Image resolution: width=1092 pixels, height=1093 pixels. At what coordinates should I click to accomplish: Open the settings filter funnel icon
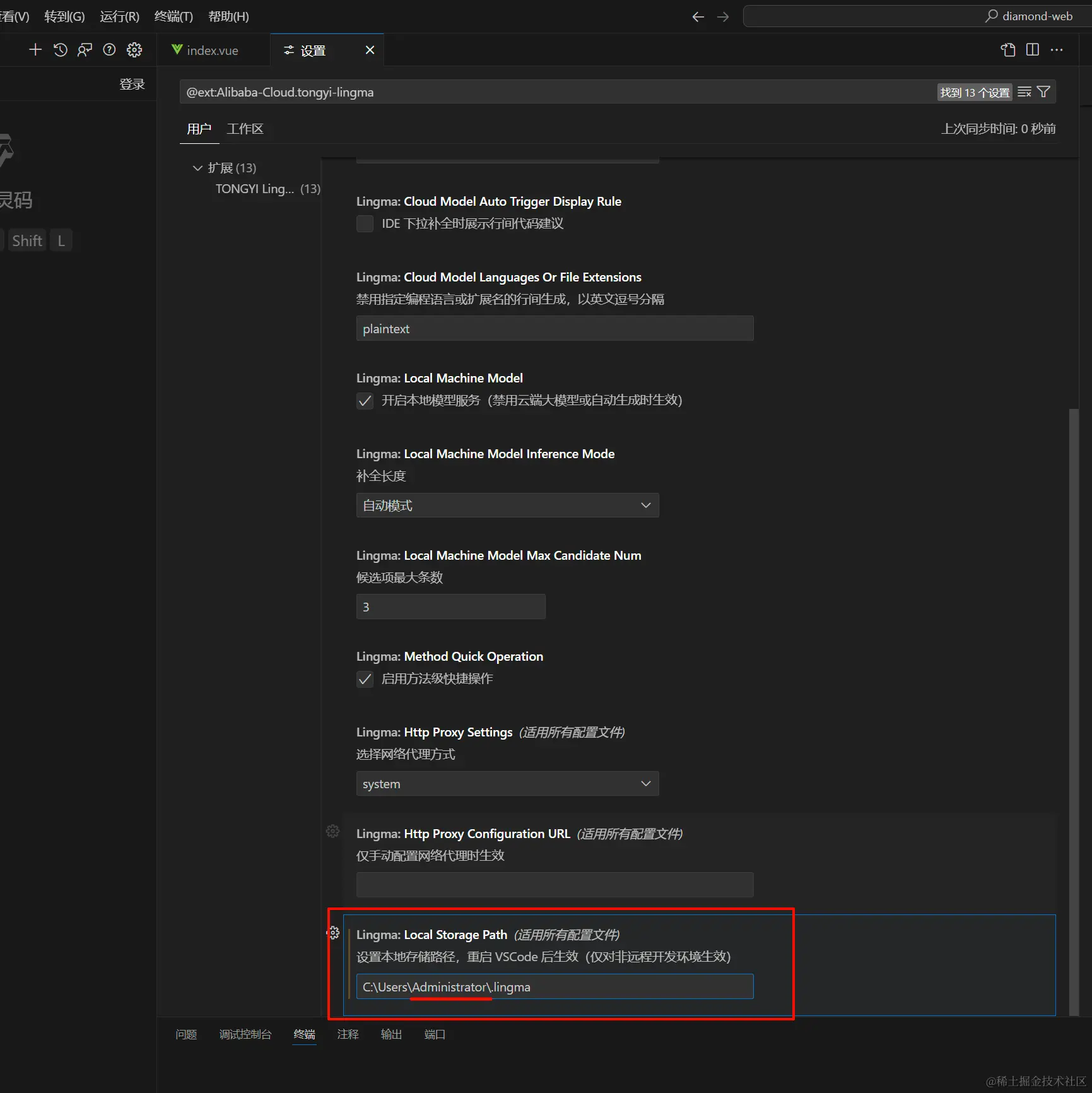click(1044, 92)
